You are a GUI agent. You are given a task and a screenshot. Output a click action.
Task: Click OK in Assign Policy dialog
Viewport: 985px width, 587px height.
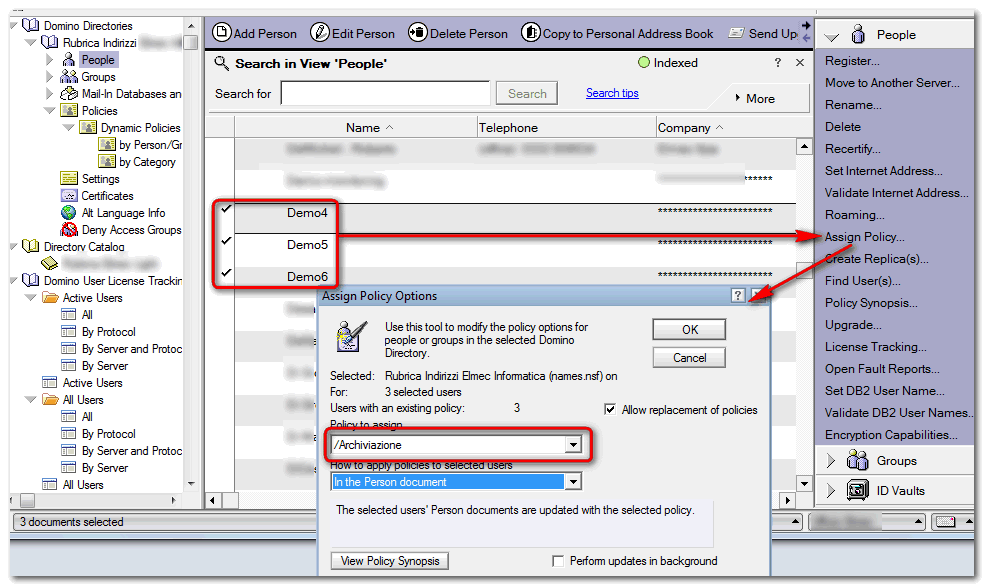[x=689, y=329]
